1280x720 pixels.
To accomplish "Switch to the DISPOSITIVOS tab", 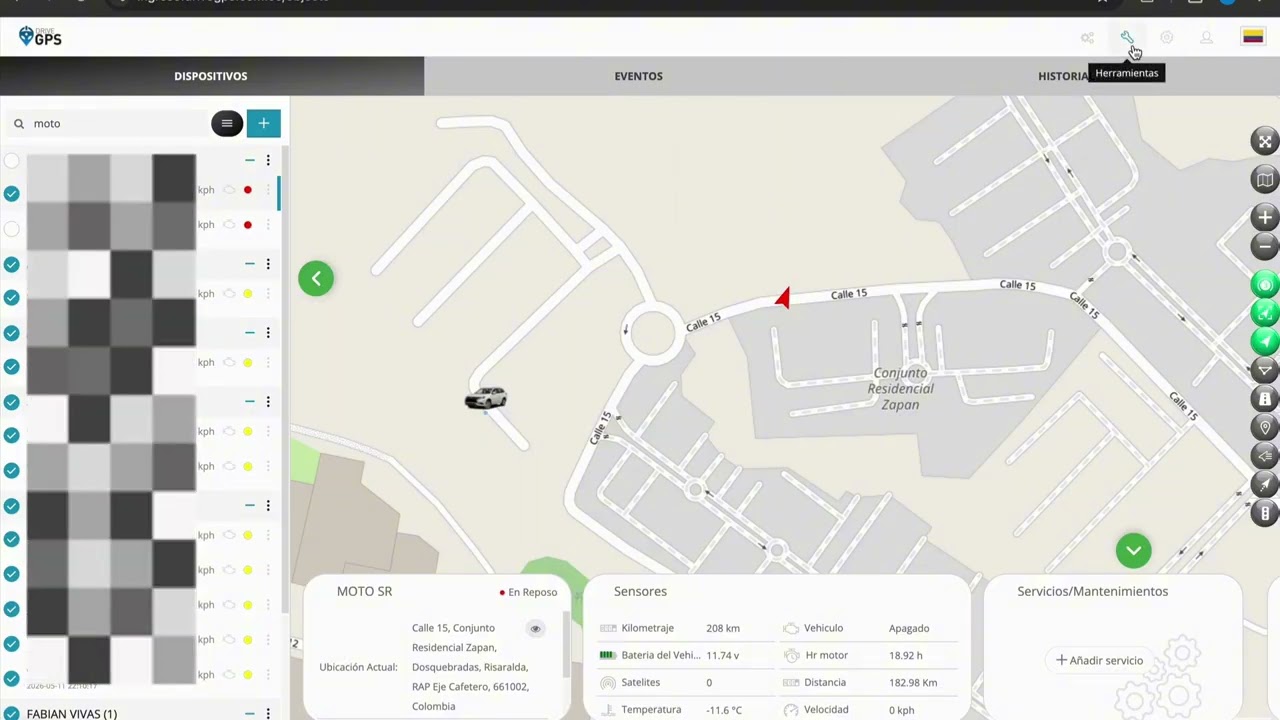I will tap(211, 76).
